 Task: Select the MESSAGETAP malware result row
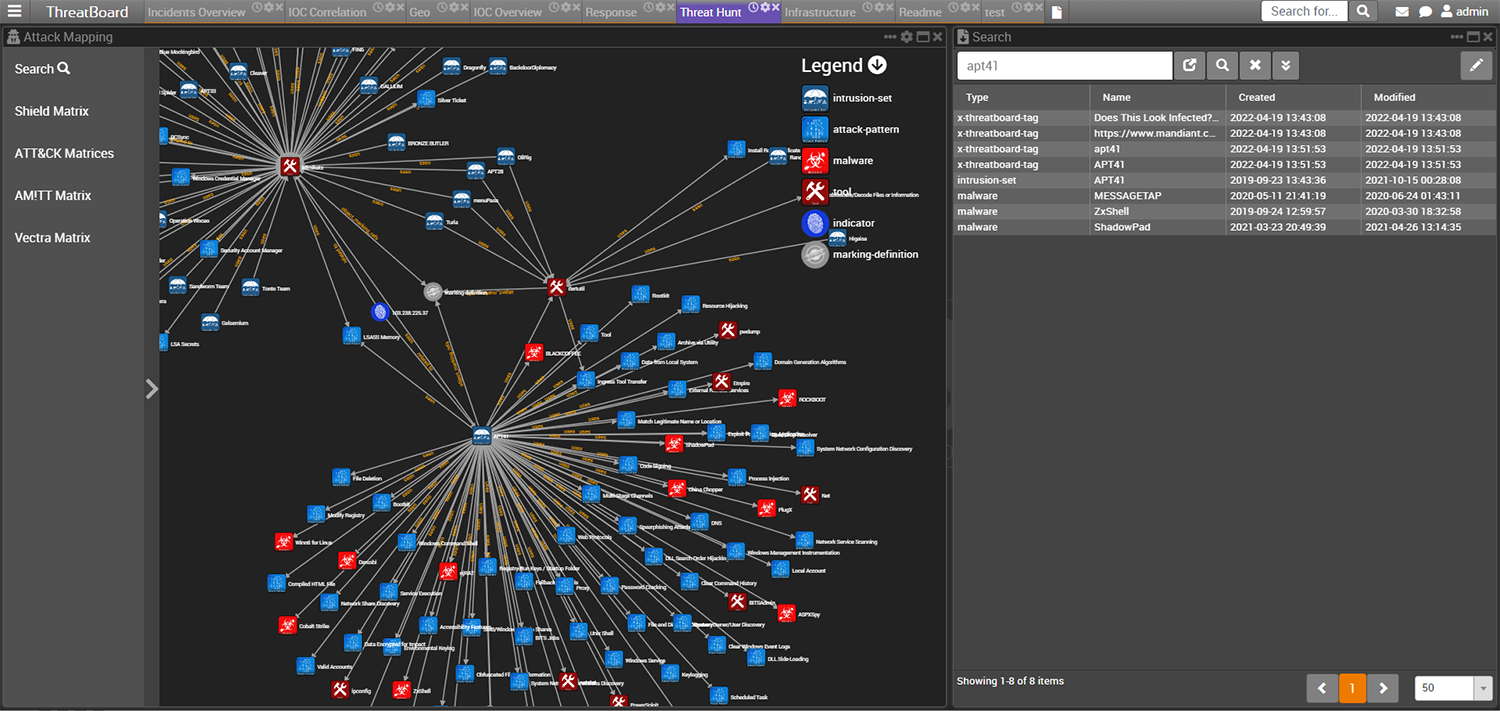pyautogui.click(x=1224, y=196)
